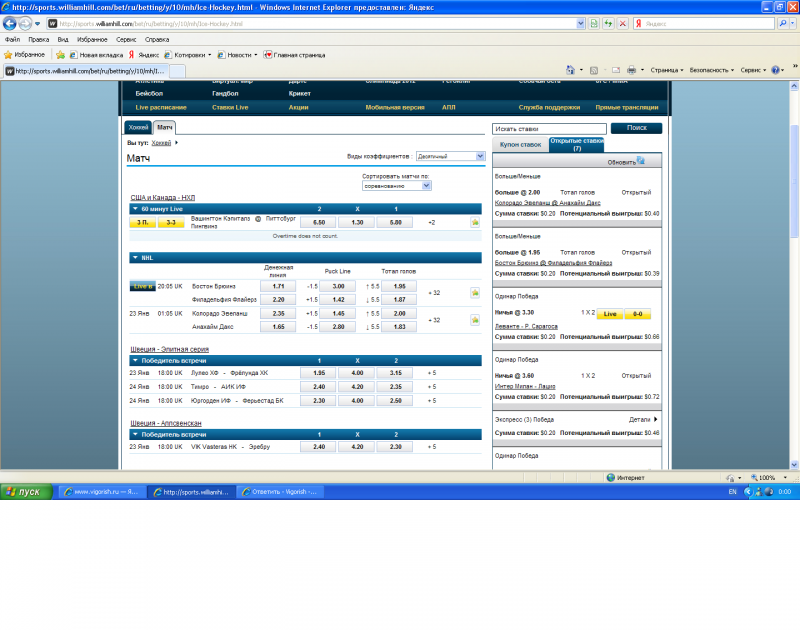800x630 pixels.
Task: Click the Мобильная версия navigation link
Action: [395, 107]
